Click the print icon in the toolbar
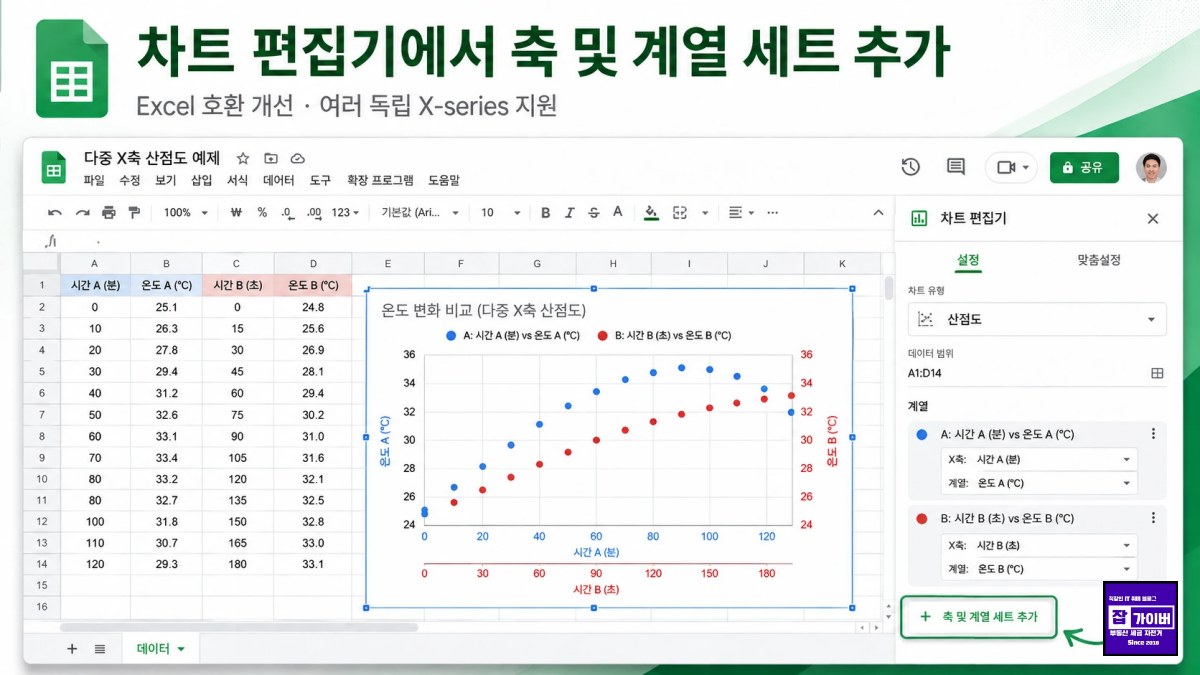Screen dimensions: 1200x675 click(x=108, y=213)
